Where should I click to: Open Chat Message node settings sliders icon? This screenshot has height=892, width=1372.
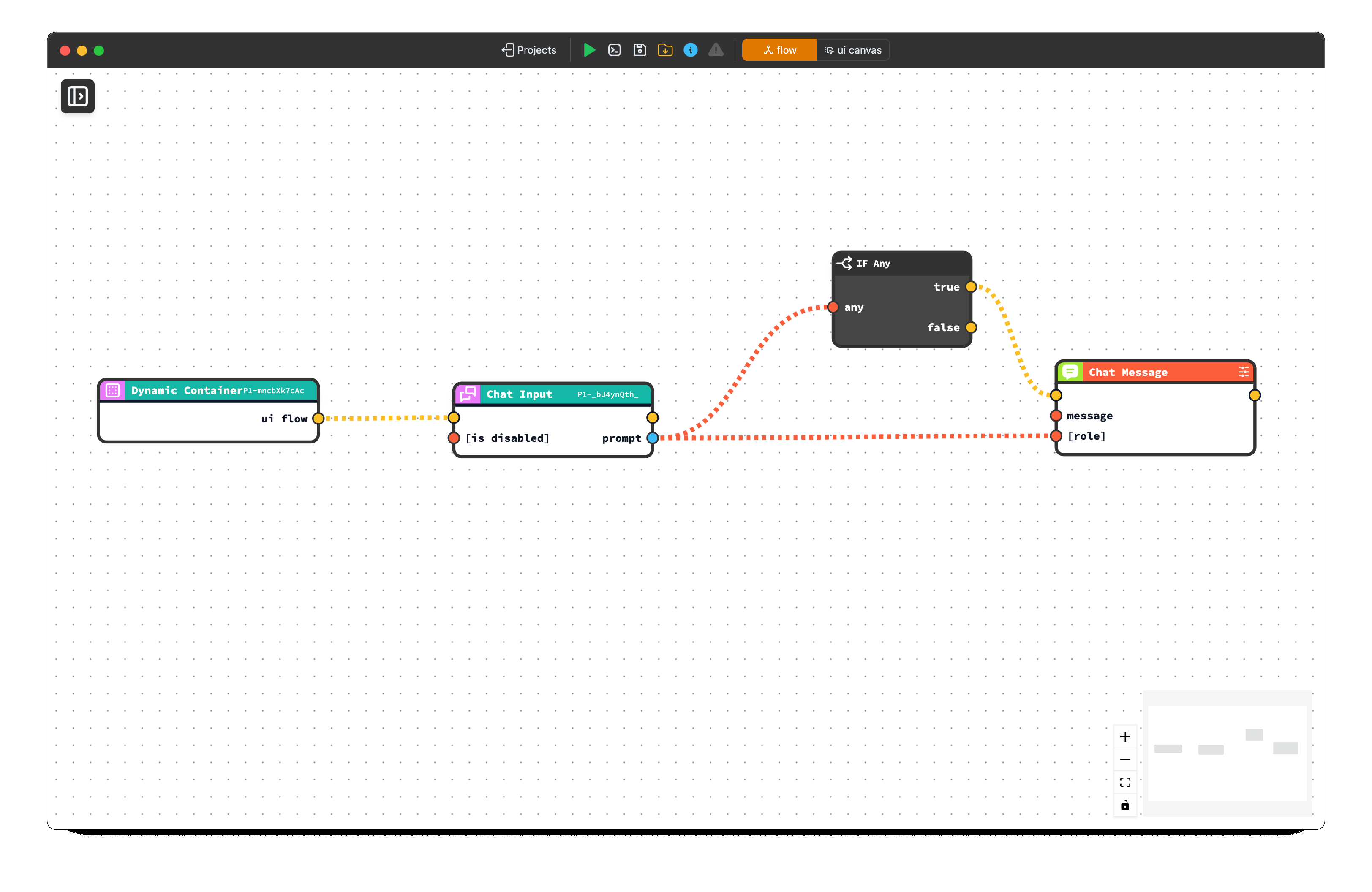(1244, 372)
